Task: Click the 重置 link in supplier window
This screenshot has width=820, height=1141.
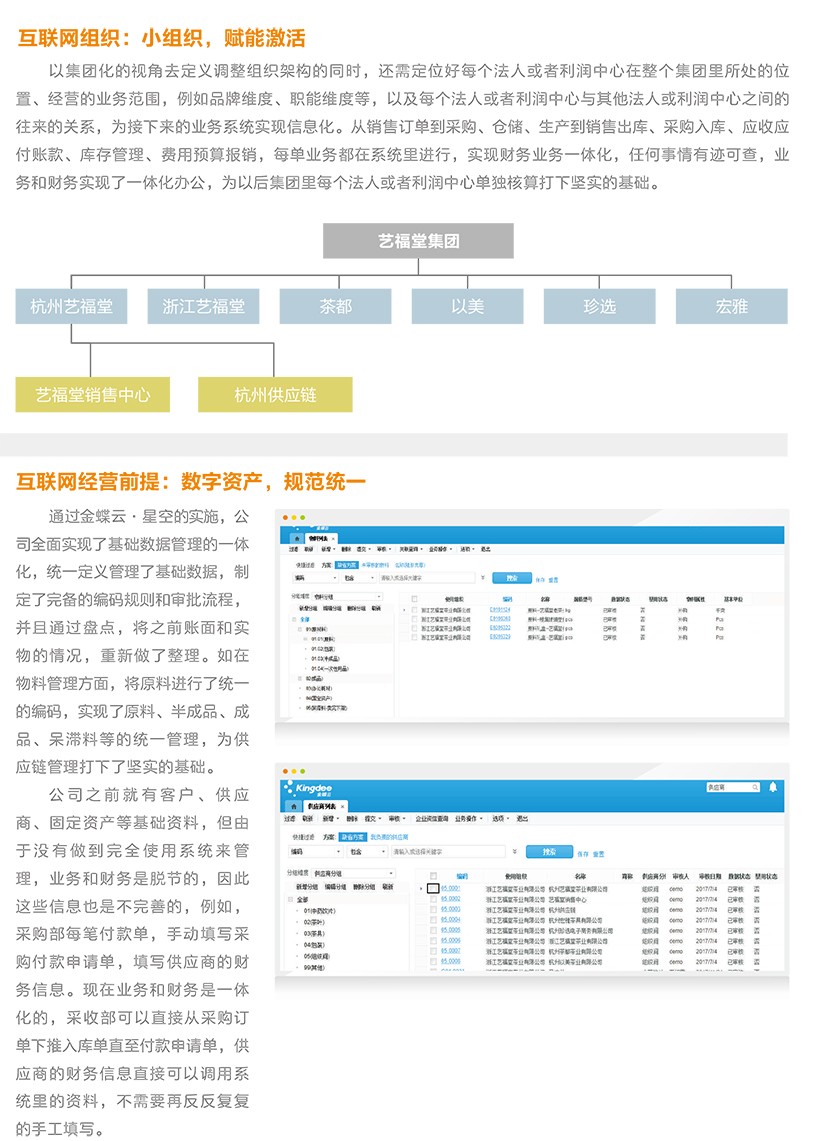Action: (x=598, y=854)
